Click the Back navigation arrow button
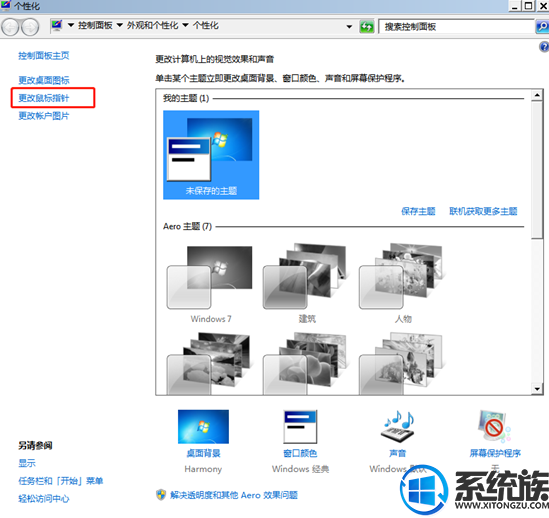 coord(10,27)
